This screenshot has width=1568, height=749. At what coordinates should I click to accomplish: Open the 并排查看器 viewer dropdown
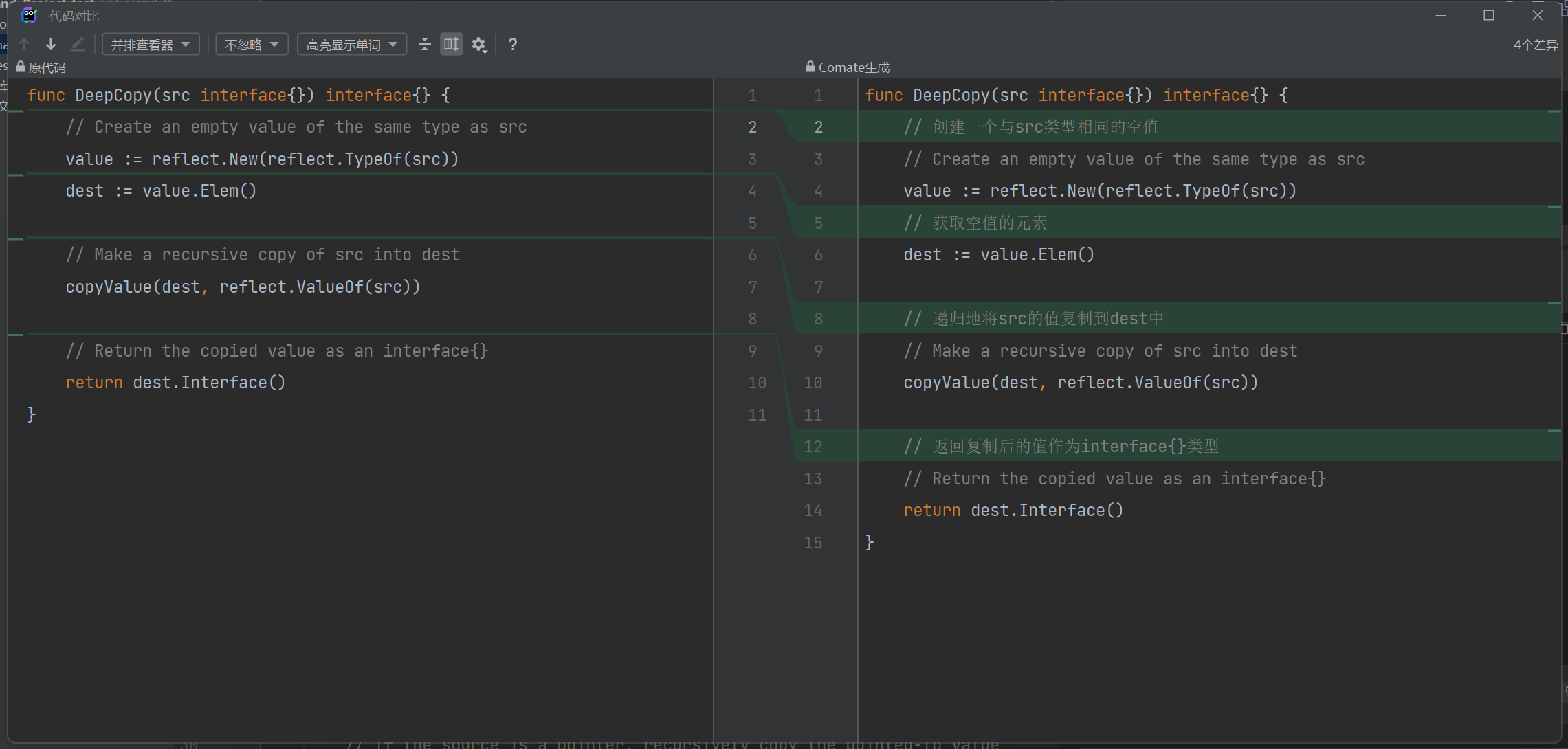(151, 45)
